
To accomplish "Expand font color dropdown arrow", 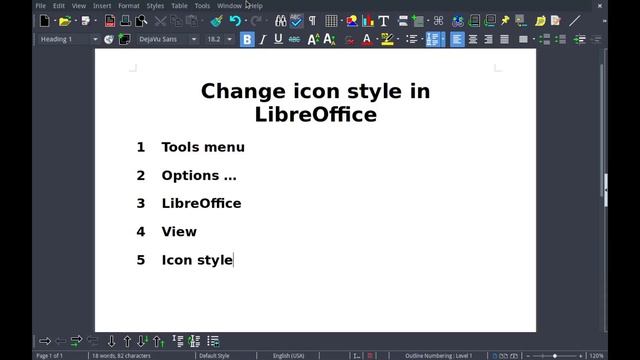I will (377, 39).
